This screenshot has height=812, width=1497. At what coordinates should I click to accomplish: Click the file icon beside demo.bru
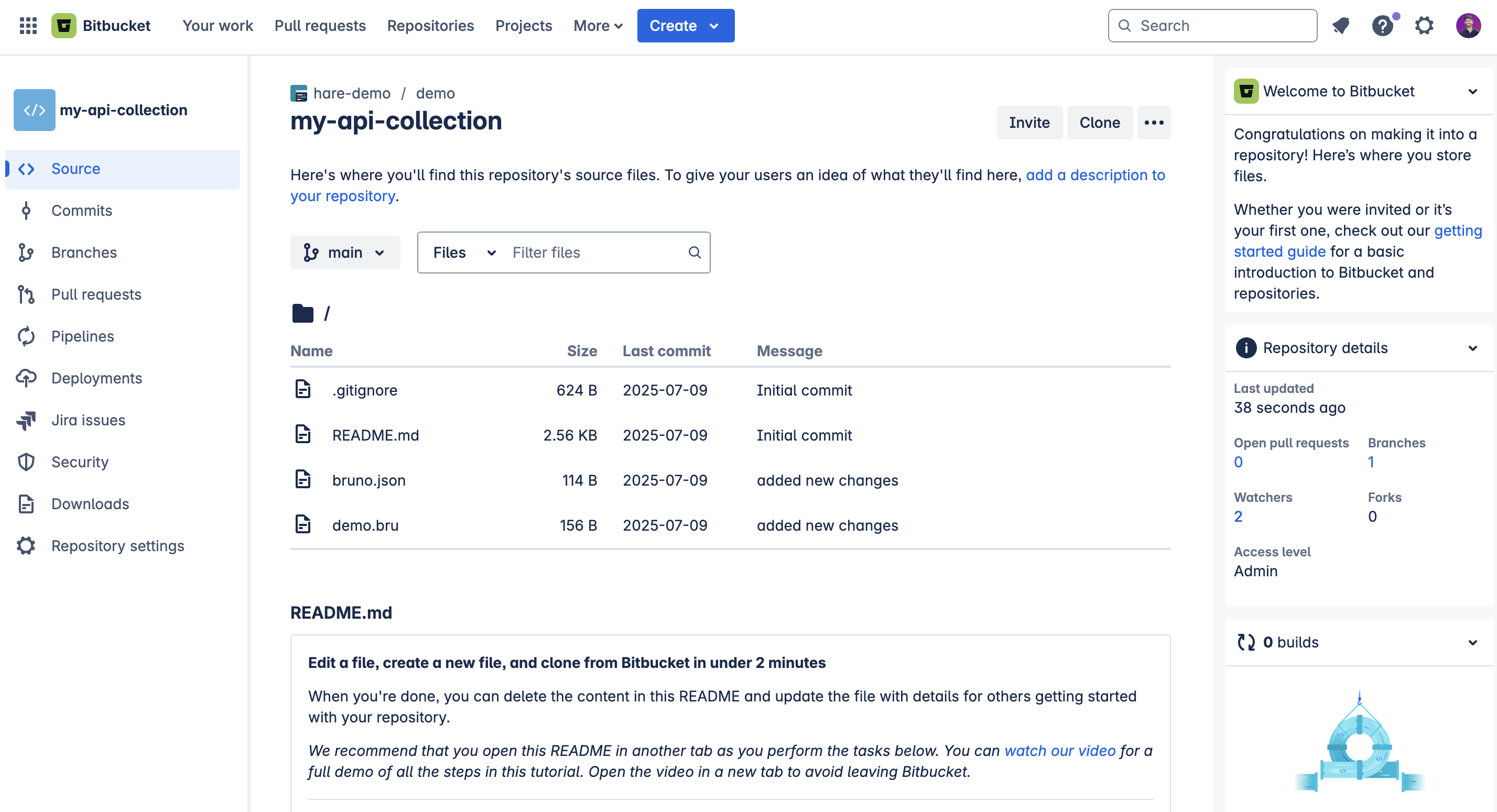pyautogui.click(x=303, y=524)
